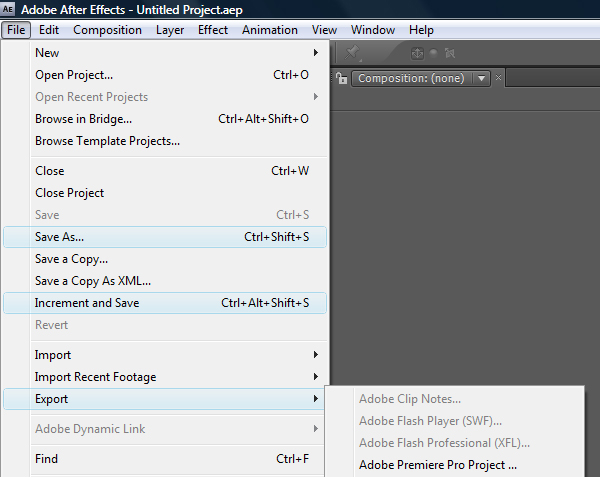Click the Revert menu entry
This screenshot has width=600, height=477.
165,325
